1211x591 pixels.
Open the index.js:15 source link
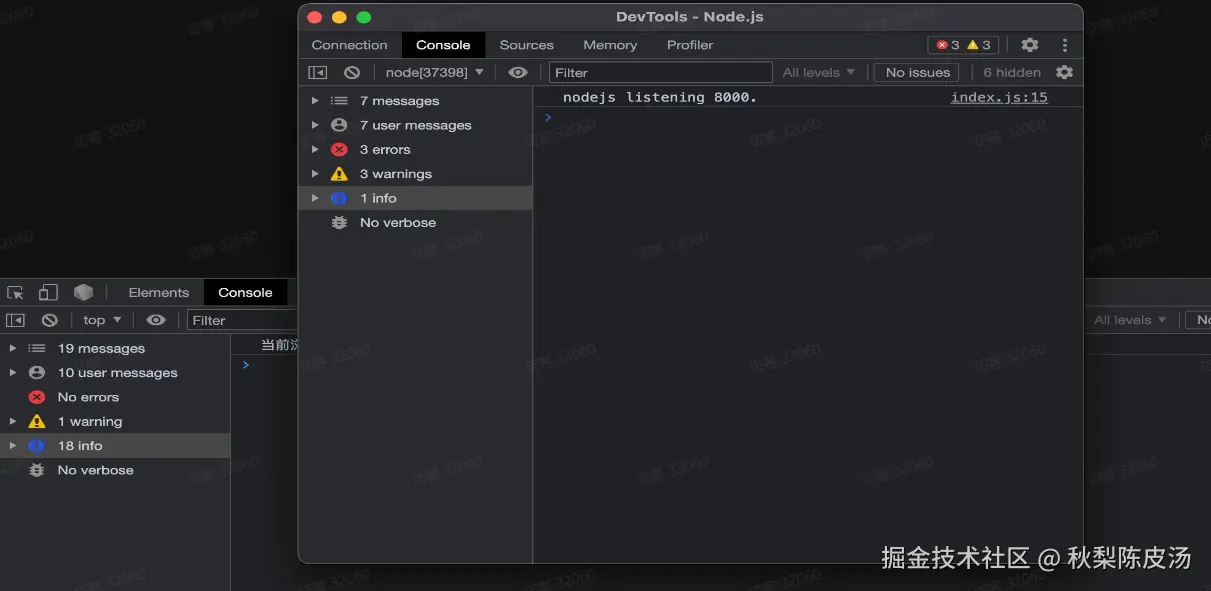[x=999, y=97]
